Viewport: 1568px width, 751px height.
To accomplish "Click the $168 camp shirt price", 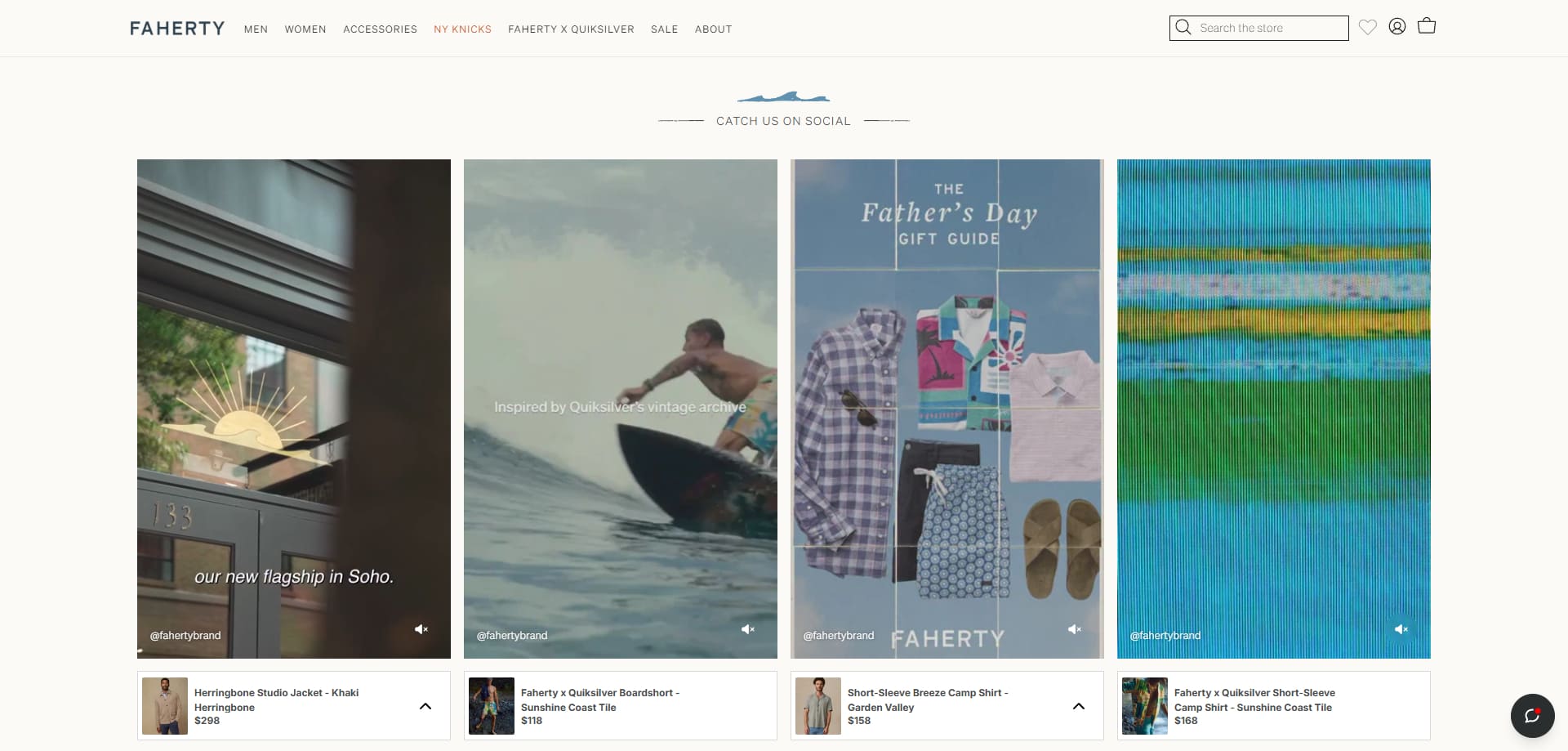I will (x=1186, y=721).
